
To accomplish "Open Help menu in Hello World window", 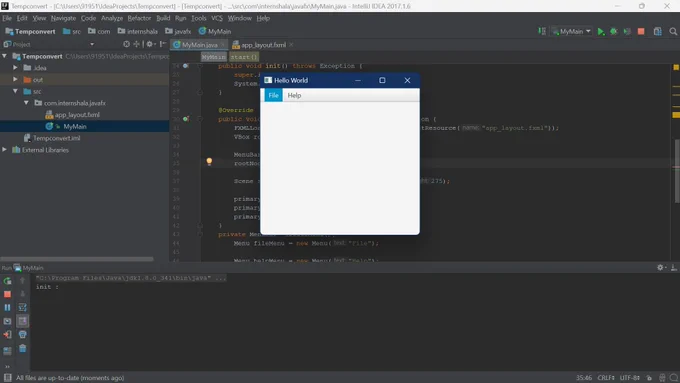I will click(x=294, y=95).
